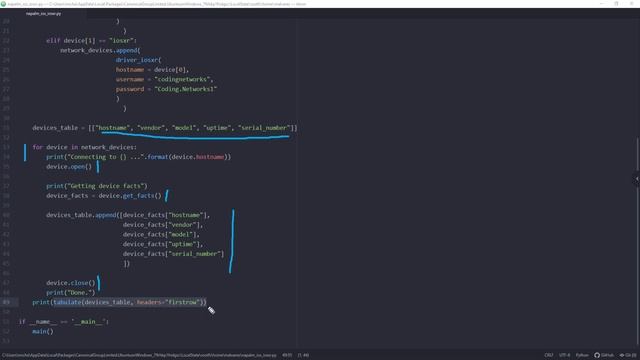The image size is (640, 360).
Task: Click the "__main__" string in the if statement
Action: pos(89,322)
